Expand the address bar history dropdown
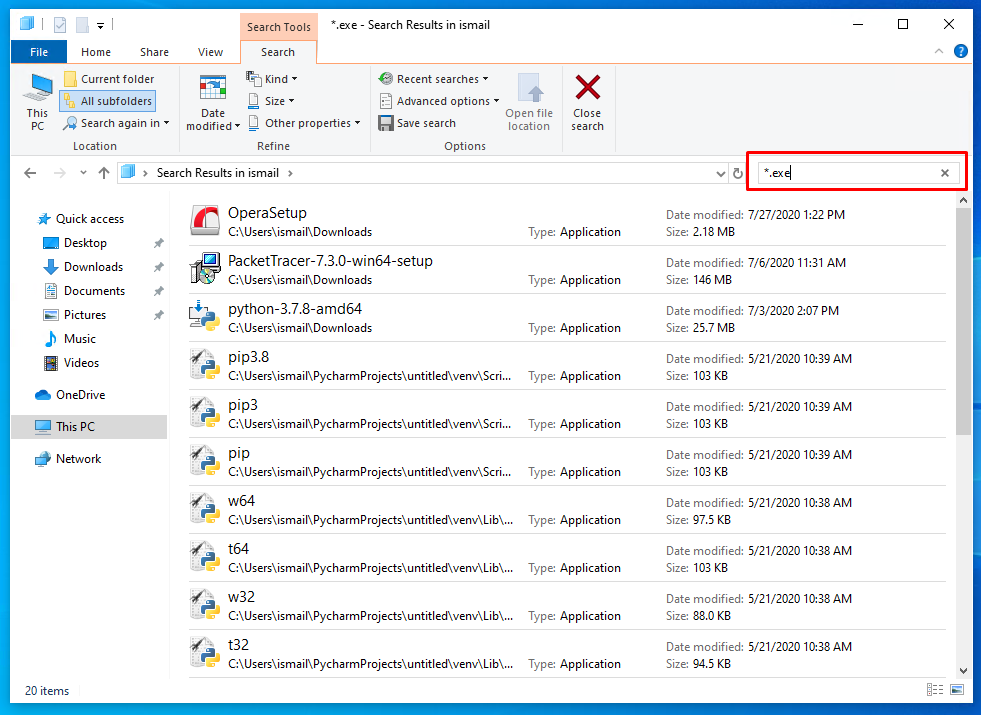The width and height of the screenshot is (981, 715). point(720,173)
